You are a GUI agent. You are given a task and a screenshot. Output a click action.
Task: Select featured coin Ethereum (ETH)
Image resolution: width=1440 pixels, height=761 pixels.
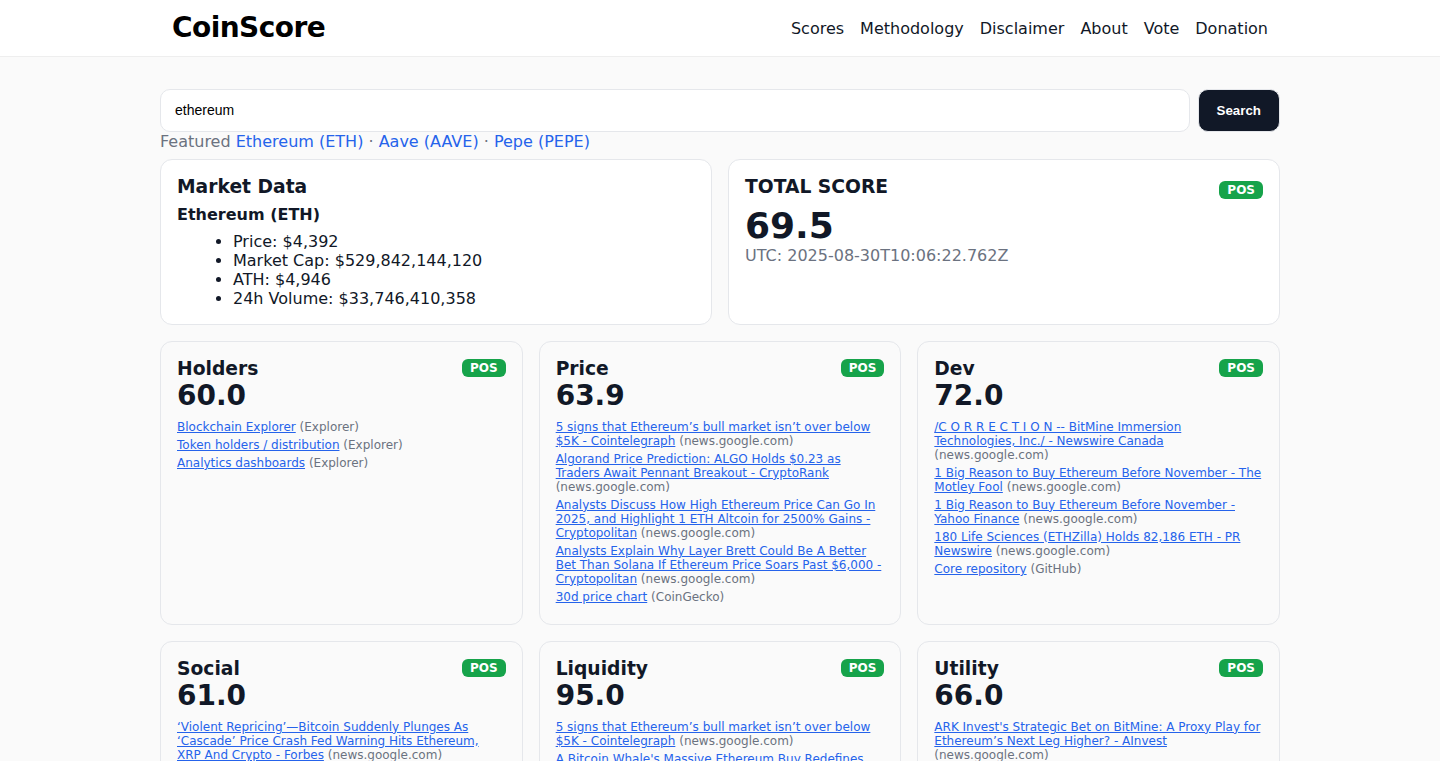[x=299, y=141]
